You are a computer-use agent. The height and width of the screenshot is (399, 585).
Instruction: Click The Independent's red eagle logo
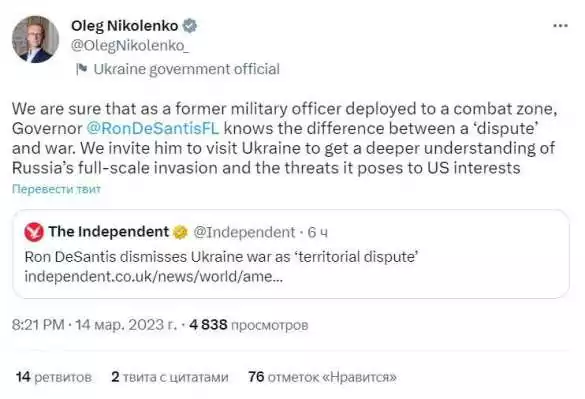34,232
